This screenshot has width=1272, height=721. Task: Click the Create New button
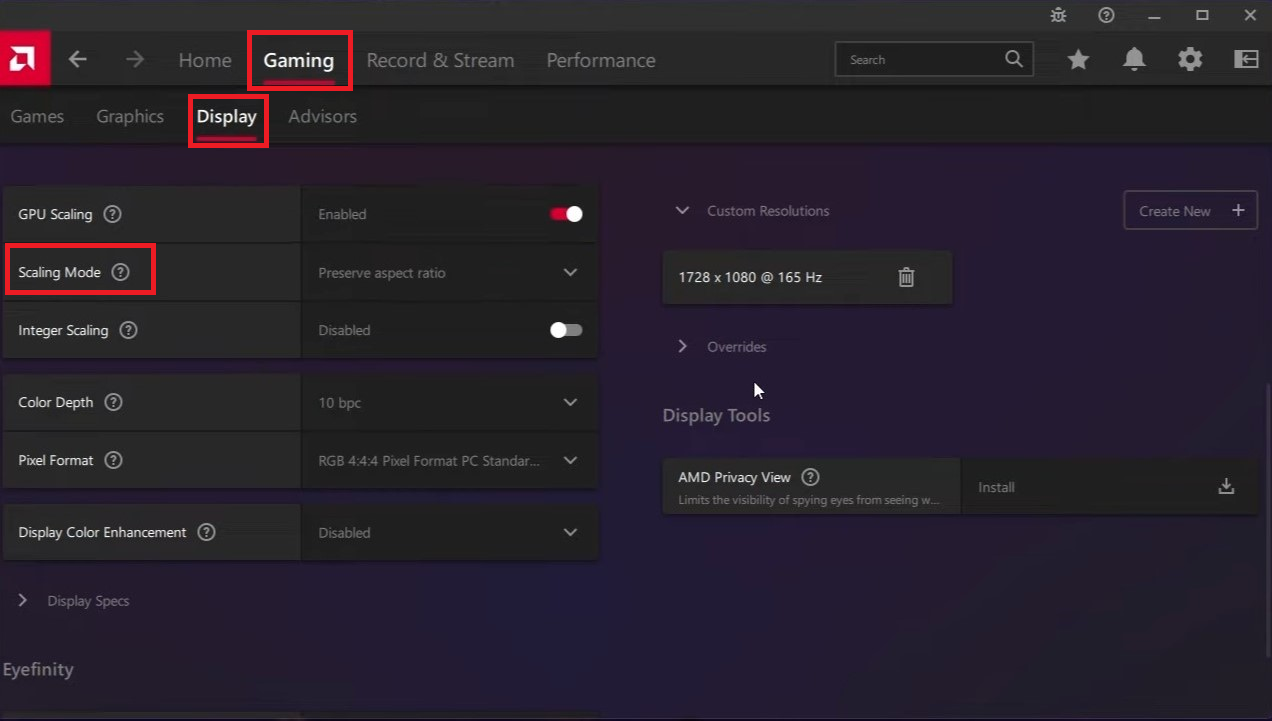(x=1190, y=211)
